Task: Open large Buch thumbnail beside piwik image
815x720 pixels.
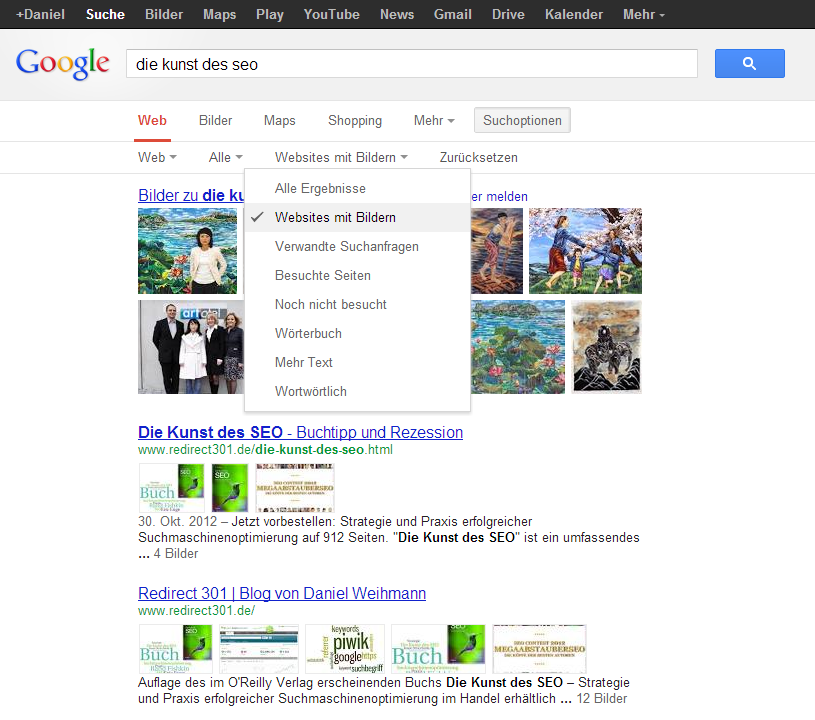Action: (x=438, y=649)
